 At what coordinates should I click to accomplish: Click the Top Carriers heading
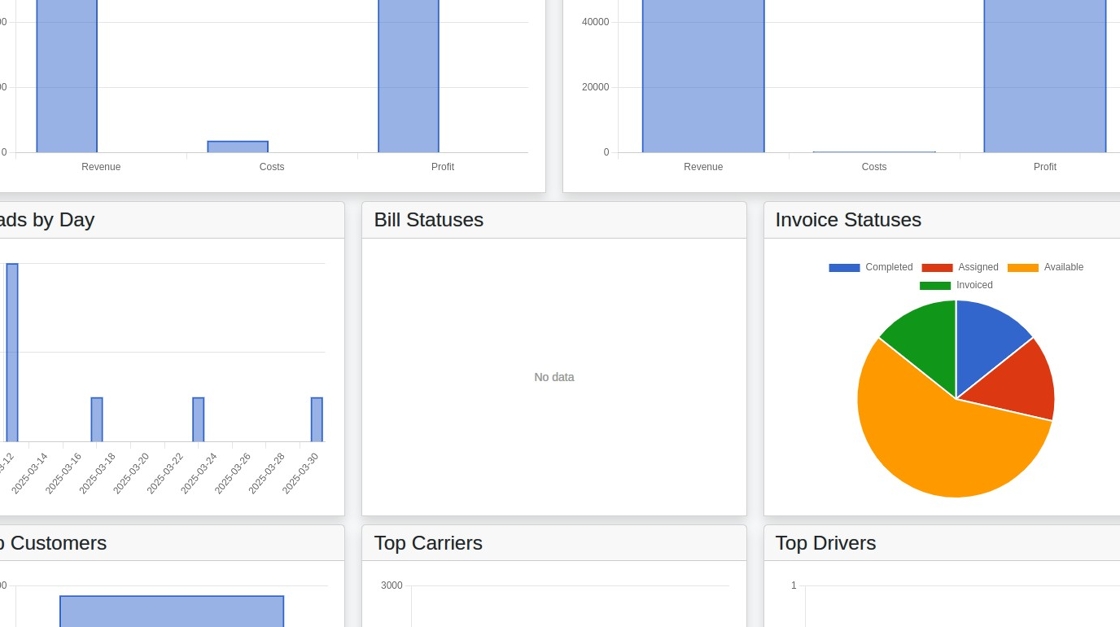428,543
